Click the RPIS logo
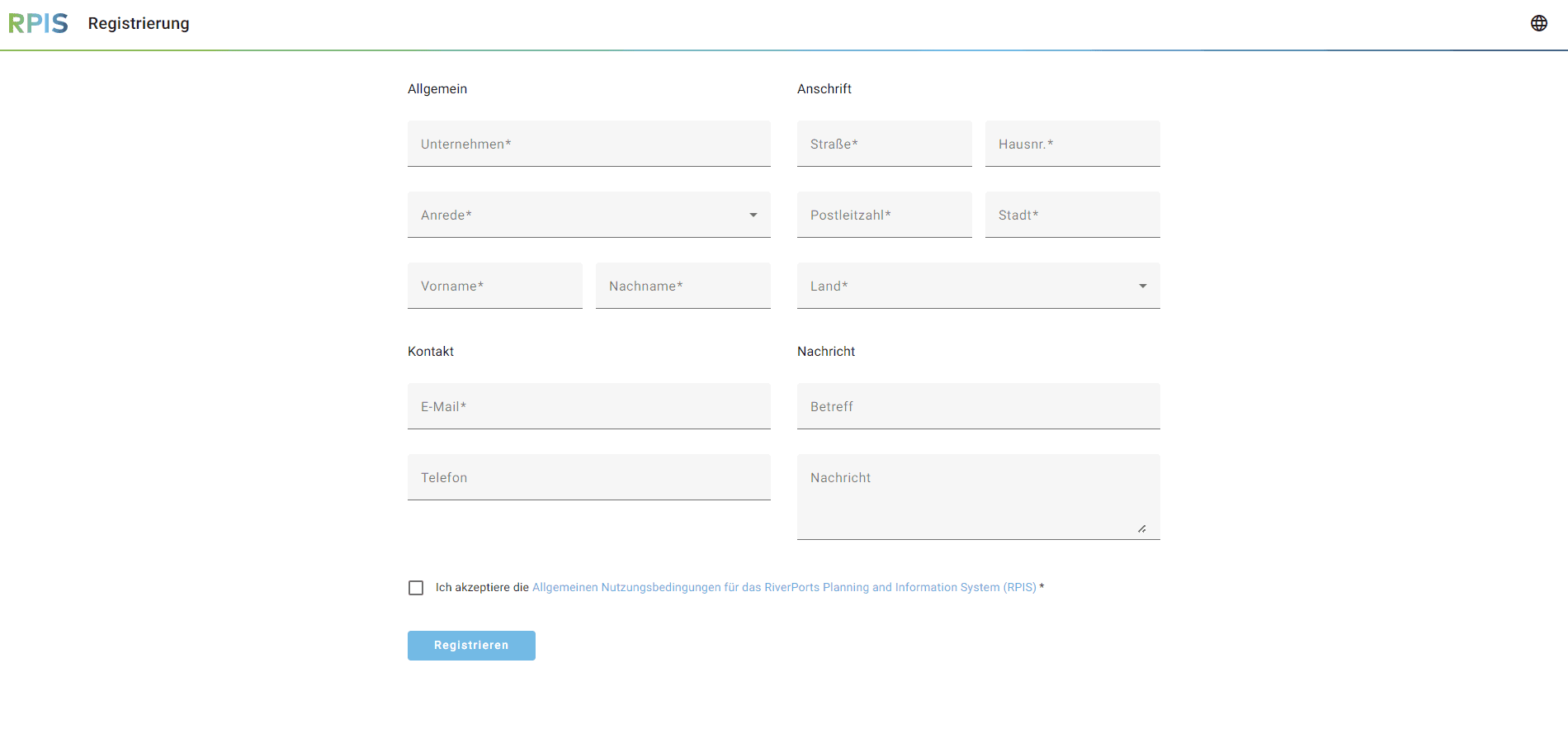This screenshot has width=1568, height=734. [38, 23]
